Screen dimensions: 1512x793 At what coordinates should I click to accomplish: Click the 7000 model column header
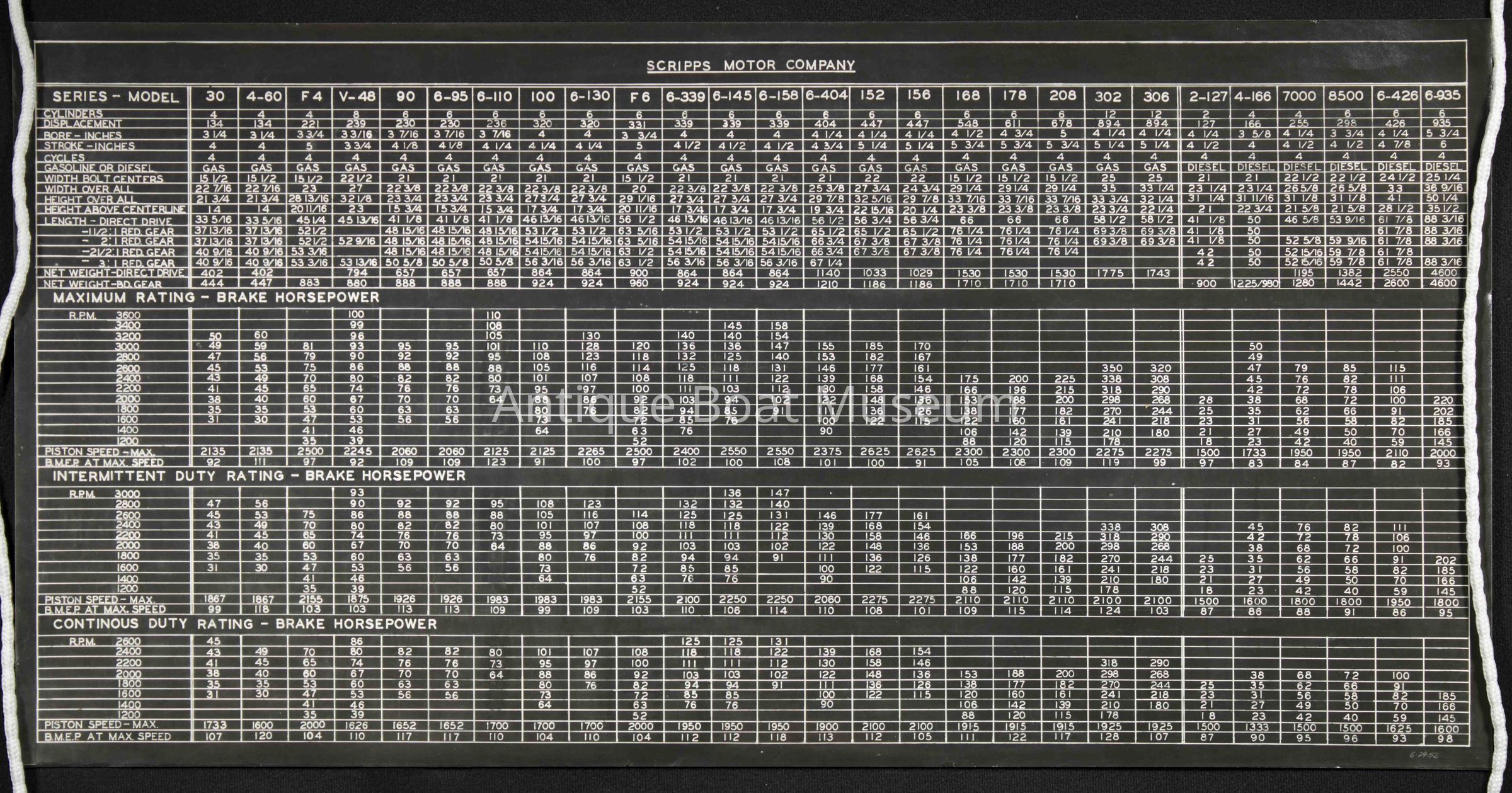click(x=1300, y=96)
